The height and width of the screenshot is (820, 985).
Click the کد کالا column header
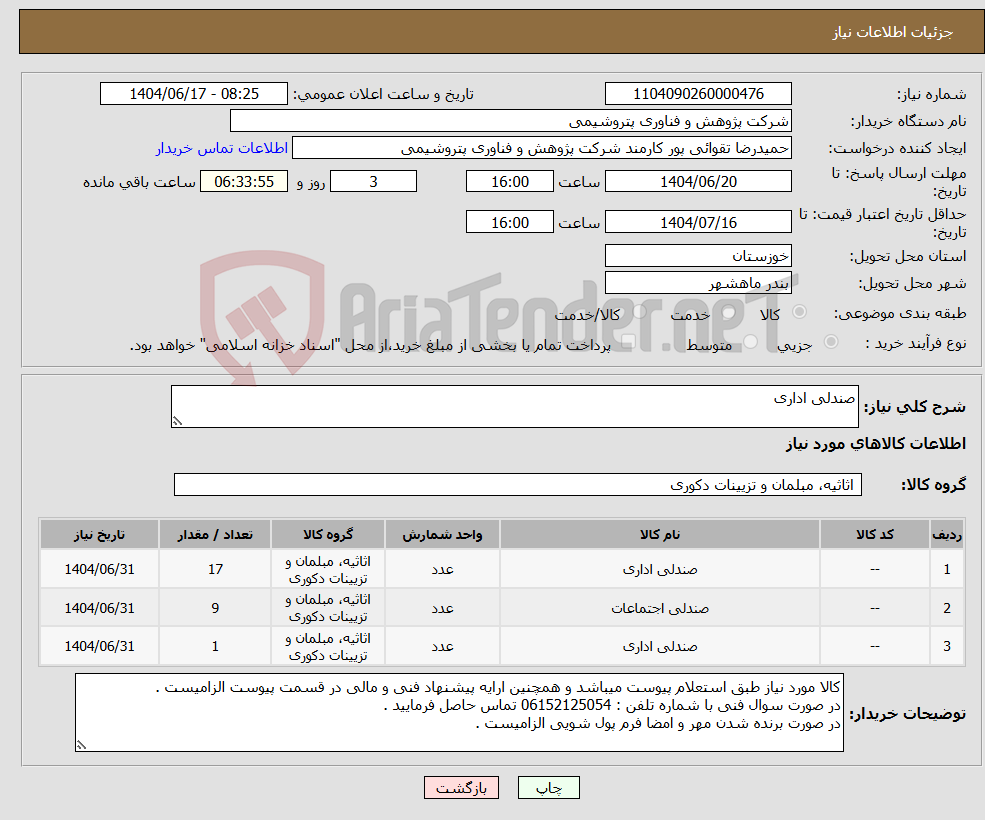coord(874,534)
